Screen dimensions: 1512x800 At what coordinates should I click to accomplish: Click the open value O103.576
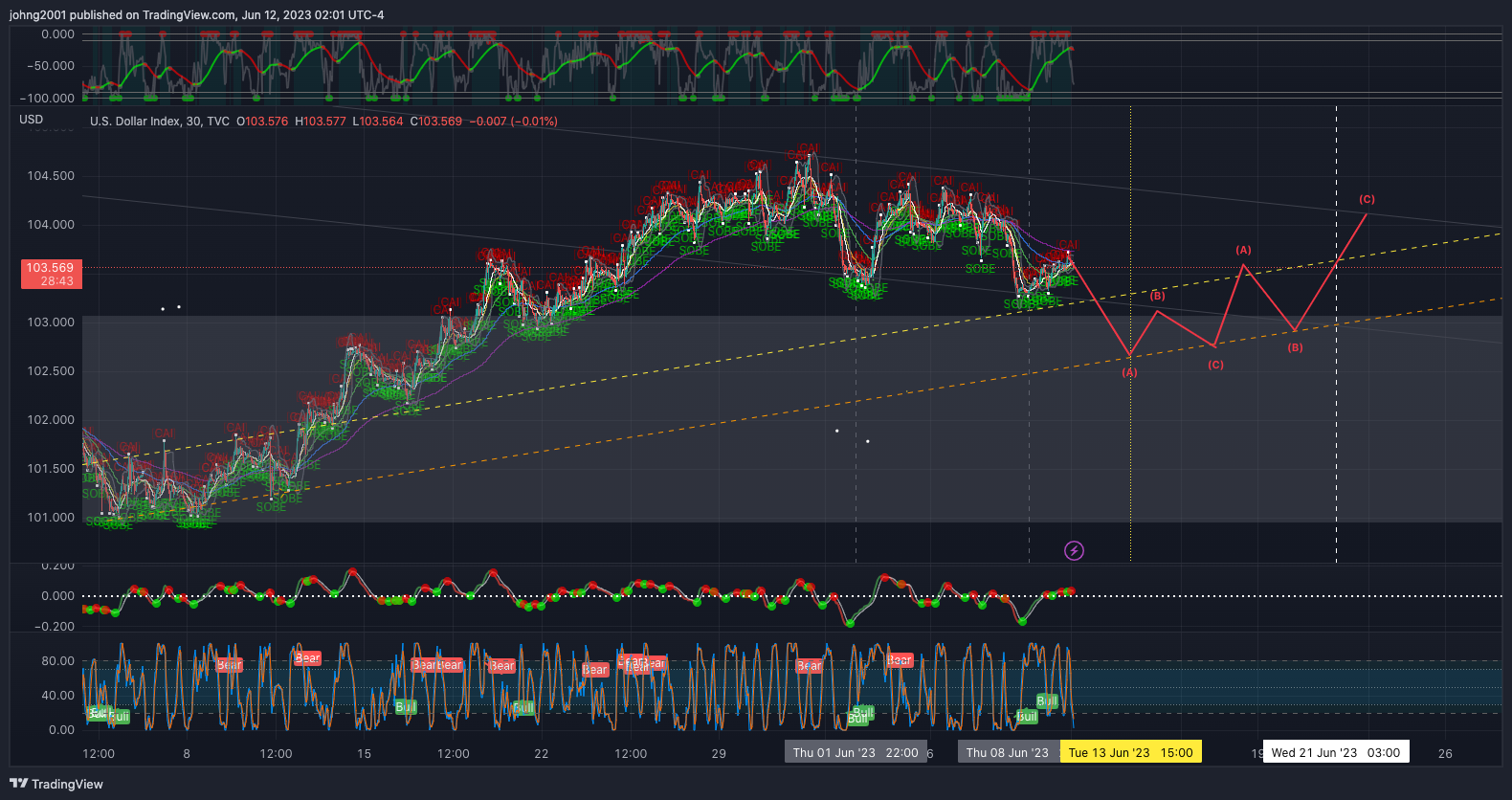tap(262, 122)
